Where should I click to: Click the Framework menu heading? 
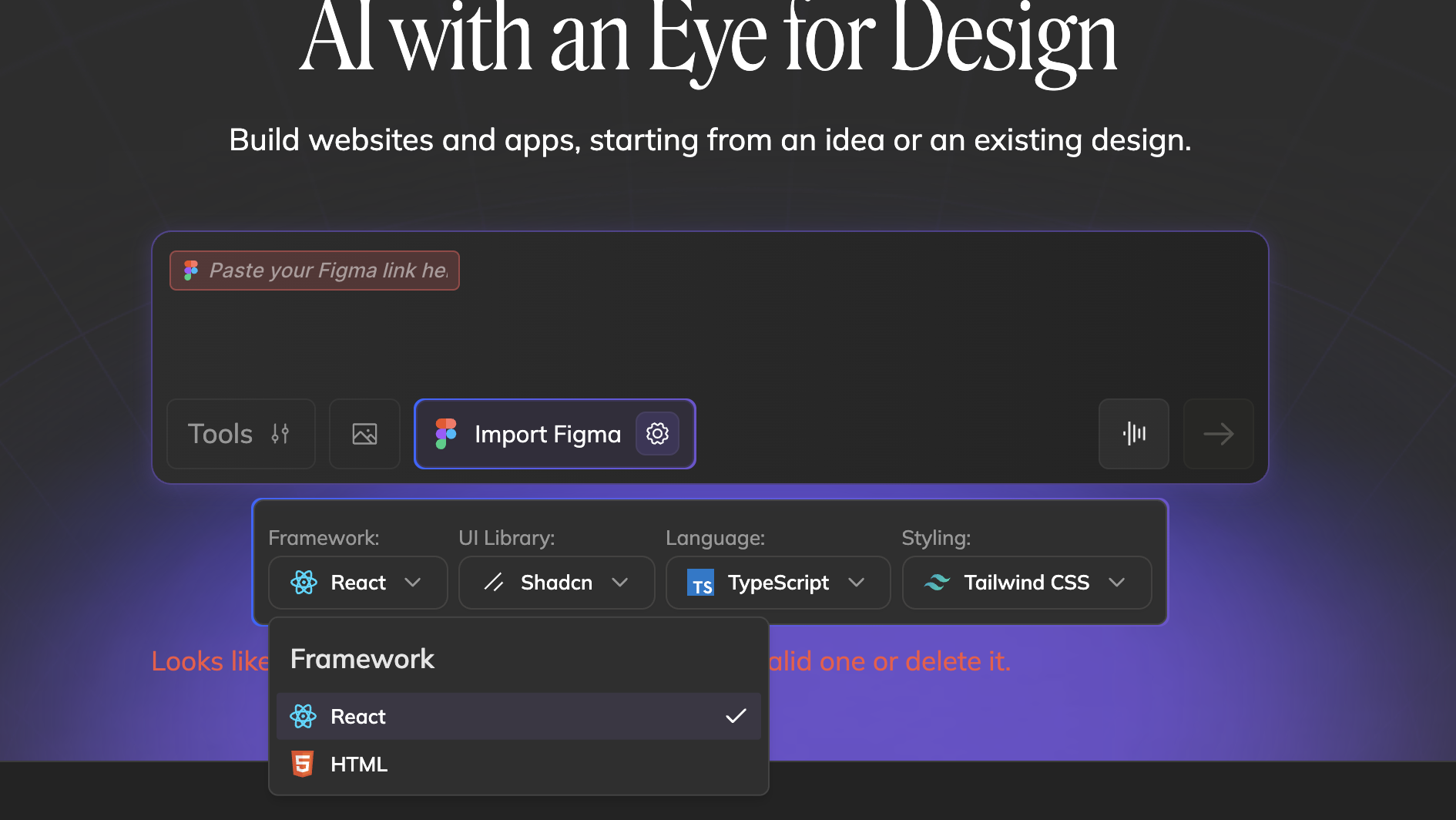[362, 659]
